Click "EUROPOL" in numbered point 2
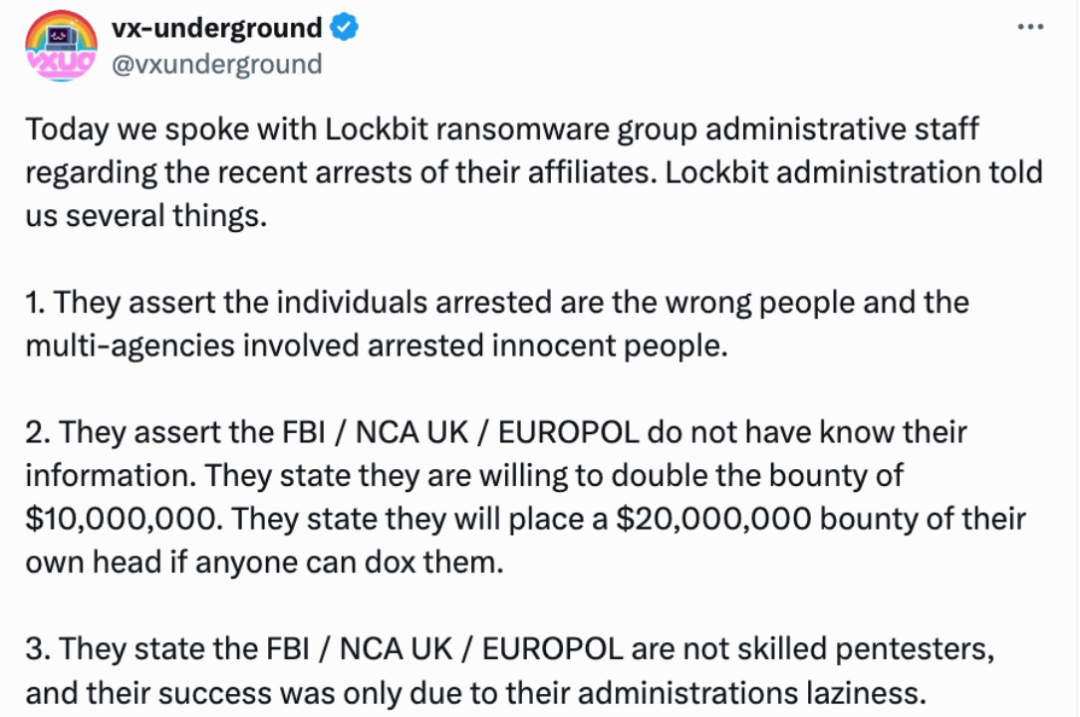1080x717 pixels. click(x=568, y=433)
